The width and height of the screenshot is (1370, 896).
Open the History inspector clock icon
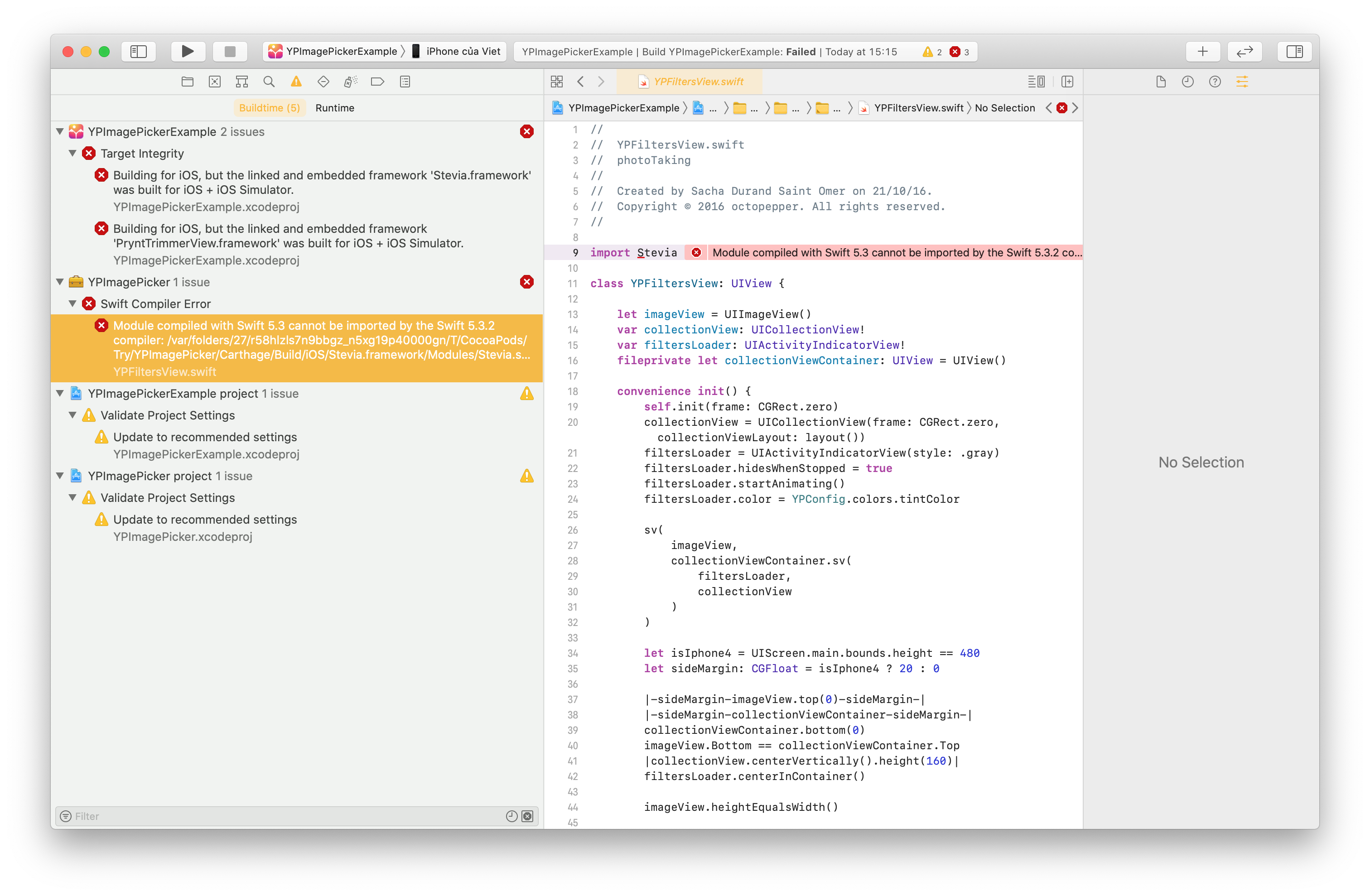1187,81
